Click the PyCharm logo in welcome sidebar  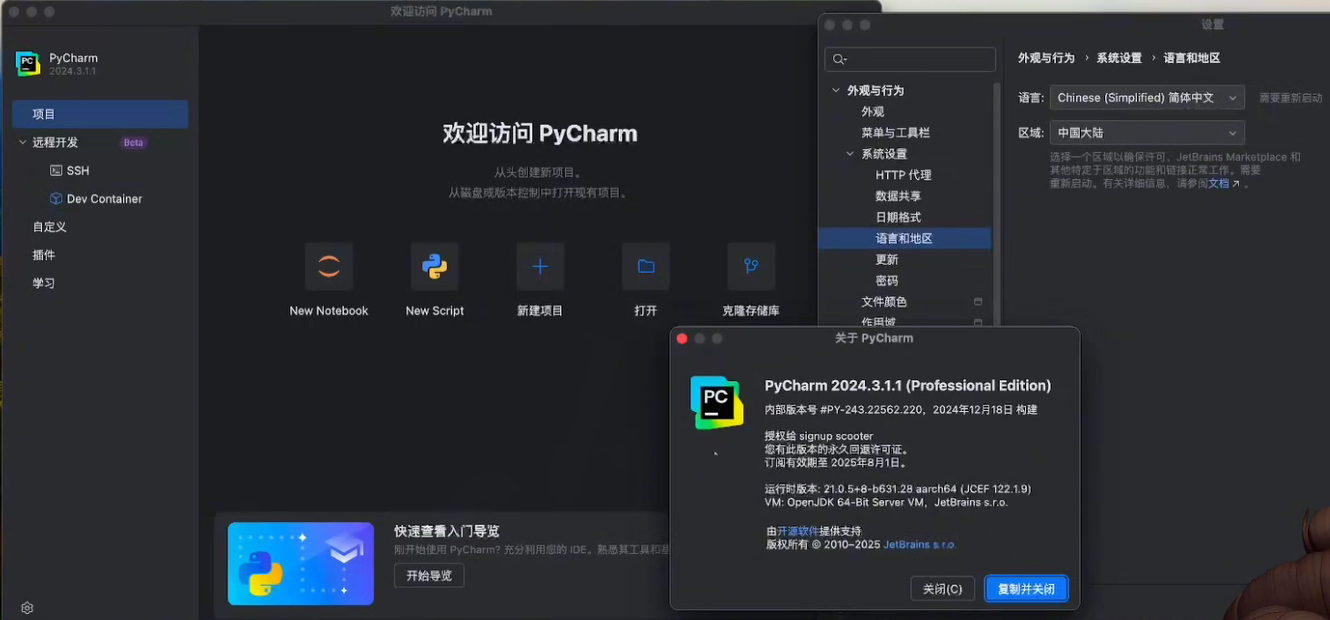click(x=28, y=64)
